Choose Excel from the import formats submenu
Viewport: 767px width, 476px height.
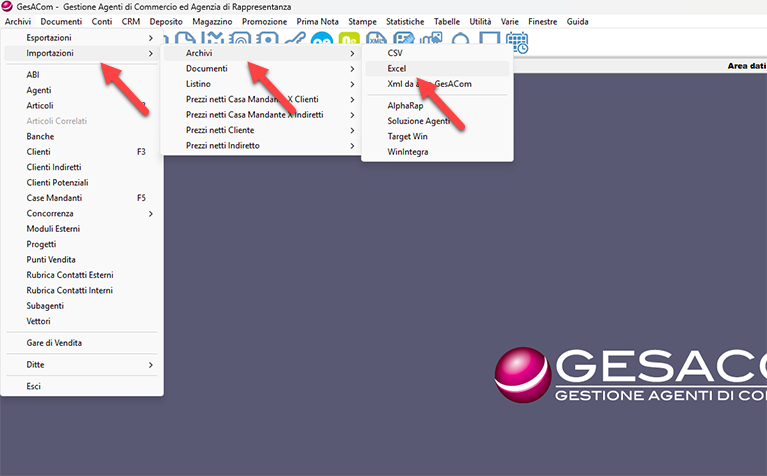396,68
